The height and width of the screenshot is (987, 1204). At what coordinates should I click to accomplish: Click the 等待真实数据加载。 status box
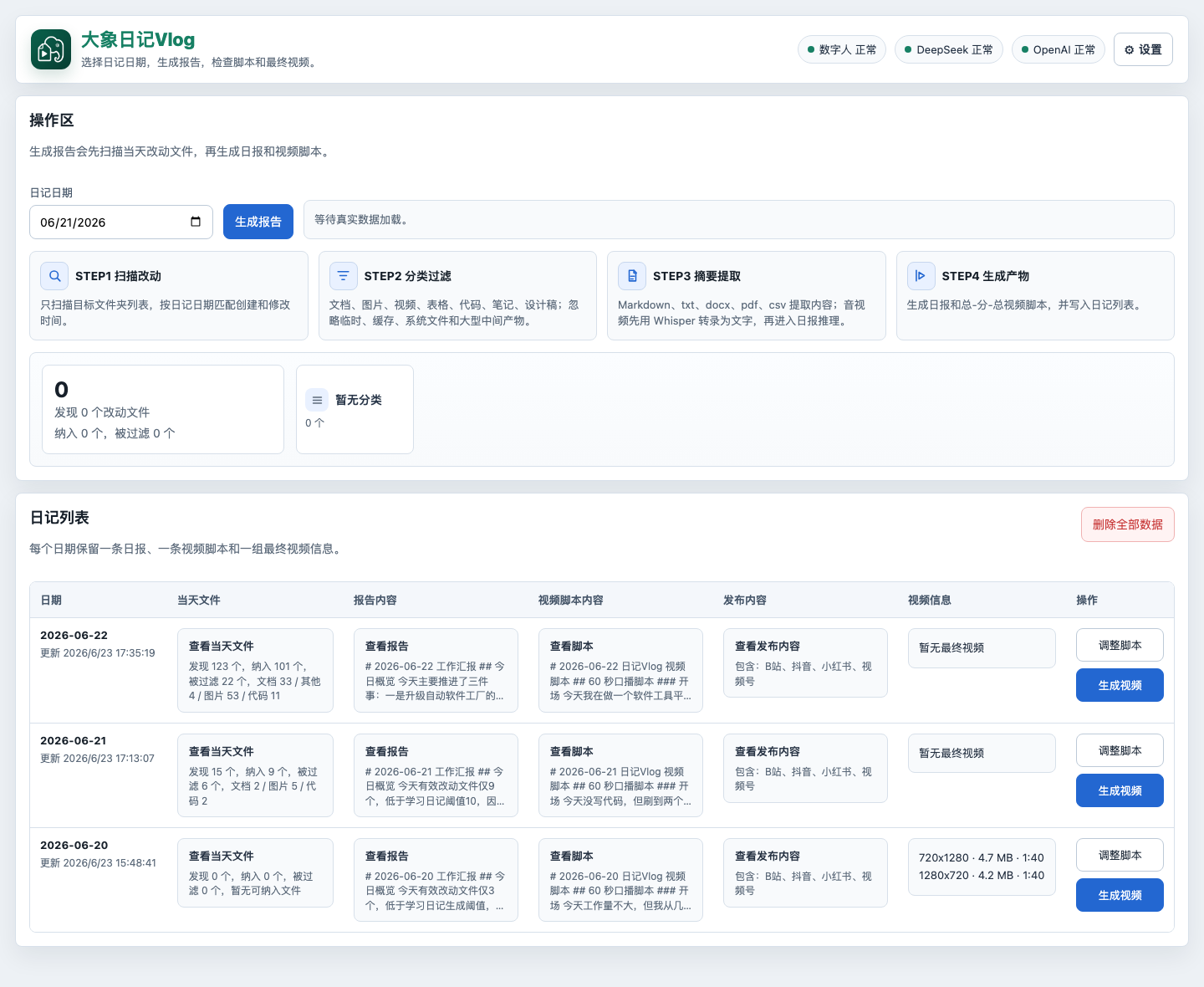738,219
